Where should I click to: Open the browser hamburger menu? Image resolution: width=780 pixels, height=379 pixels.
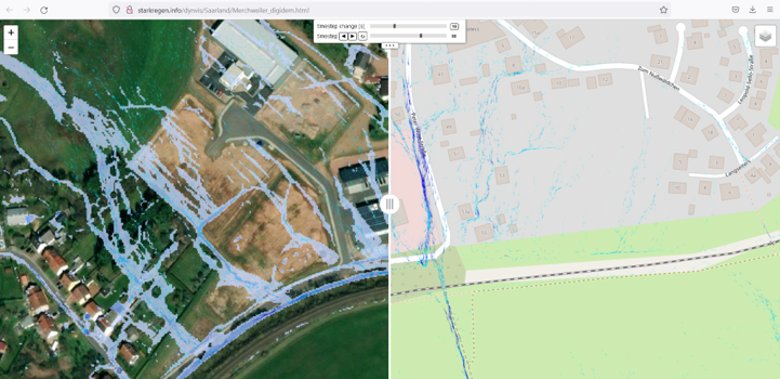pyautogui.click(x=770, y=10)
